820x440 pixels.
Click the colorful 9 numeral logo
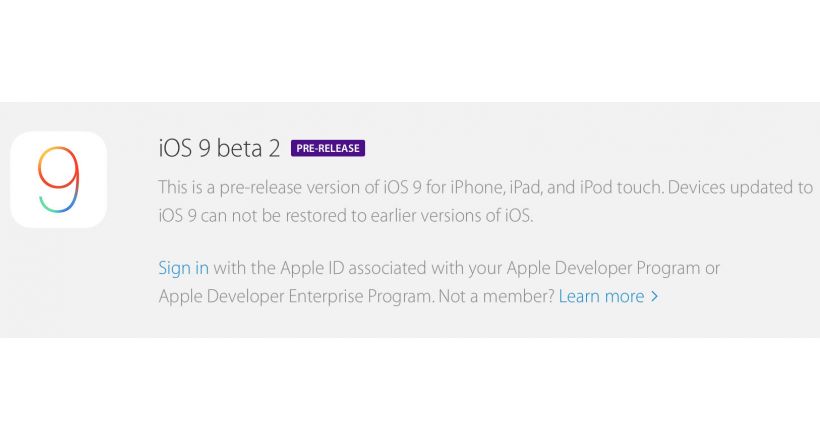tap(59, 179)
